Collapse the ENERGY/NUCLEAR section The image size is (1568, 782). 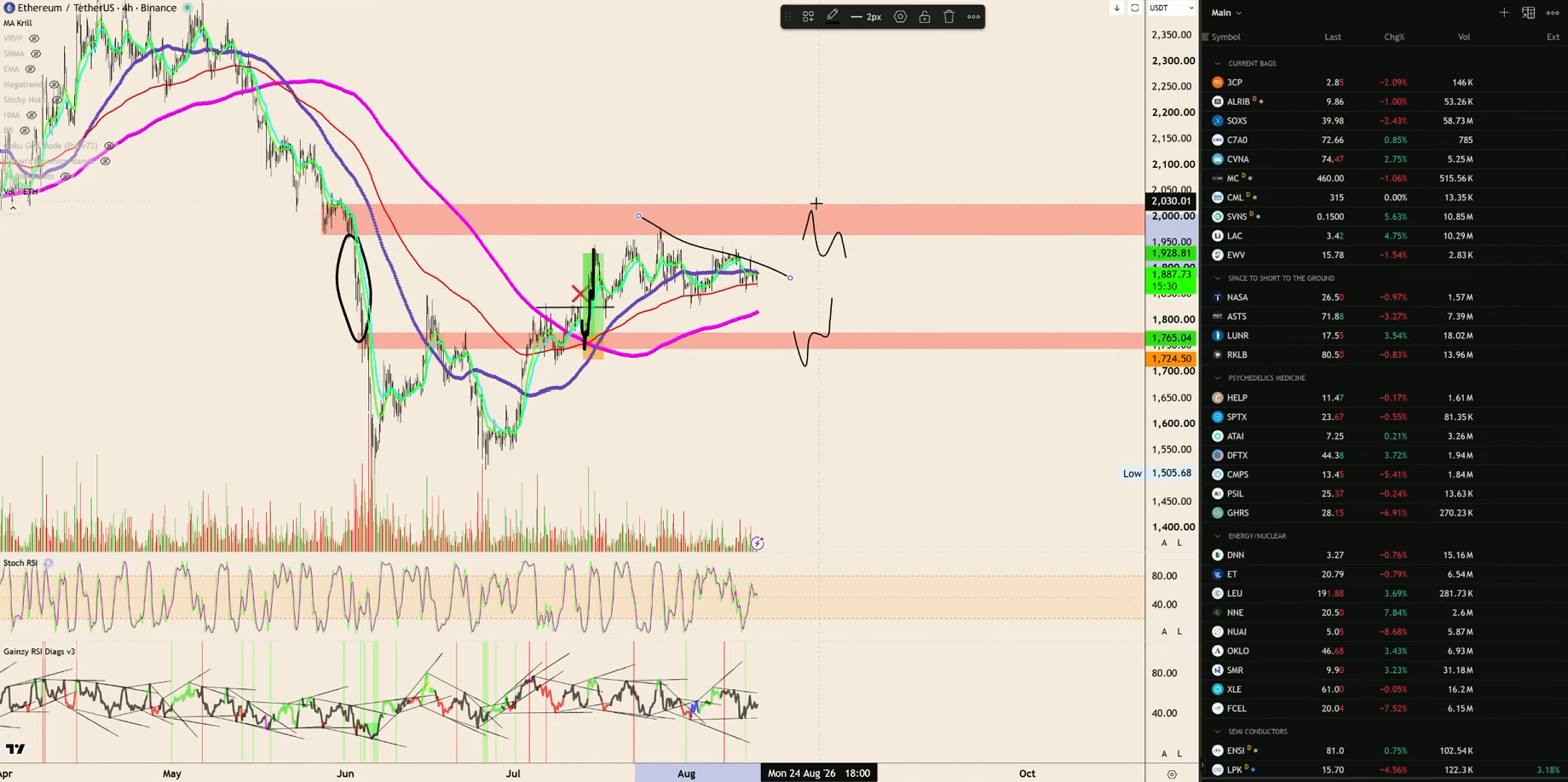(x=1217, y=537)
